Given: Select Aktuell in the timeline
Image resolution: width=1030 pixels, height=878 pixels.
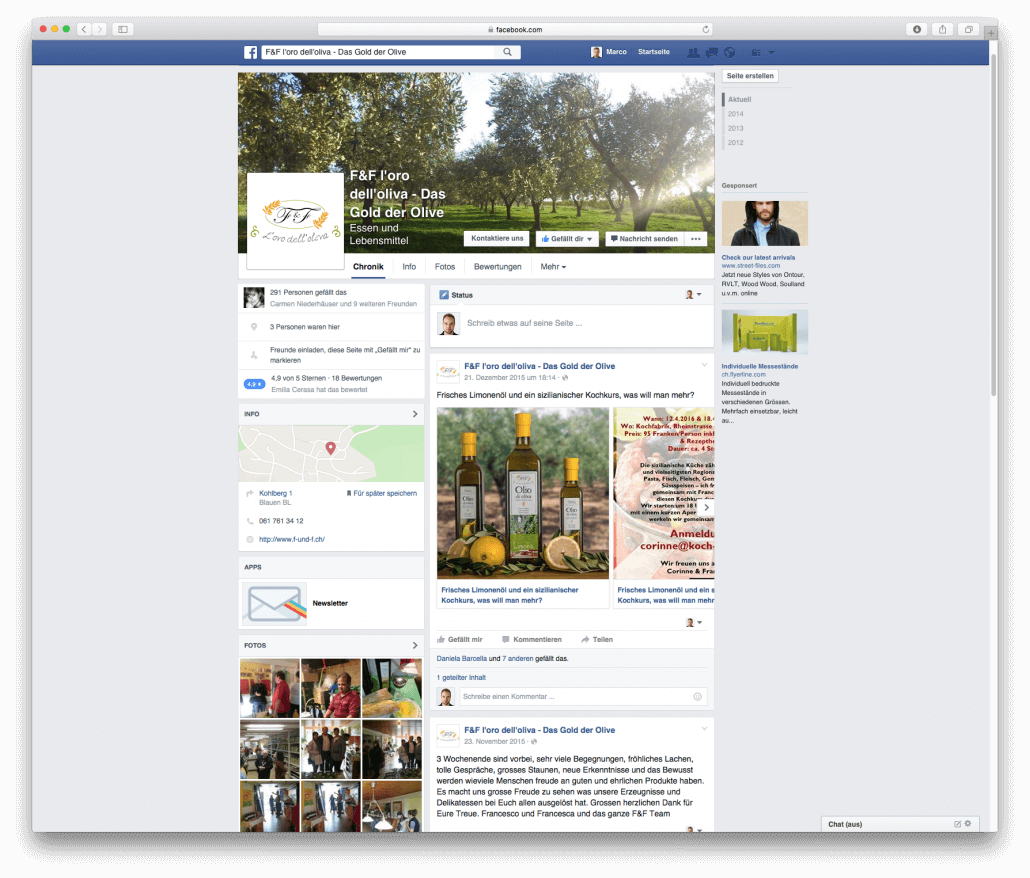Looking at the screenshot, I should coord(740,100).
